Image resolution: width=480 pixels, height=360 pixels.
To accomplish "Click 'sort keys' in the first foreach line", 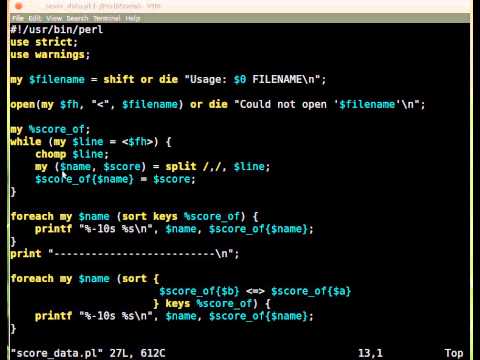I will click(150, 217).
